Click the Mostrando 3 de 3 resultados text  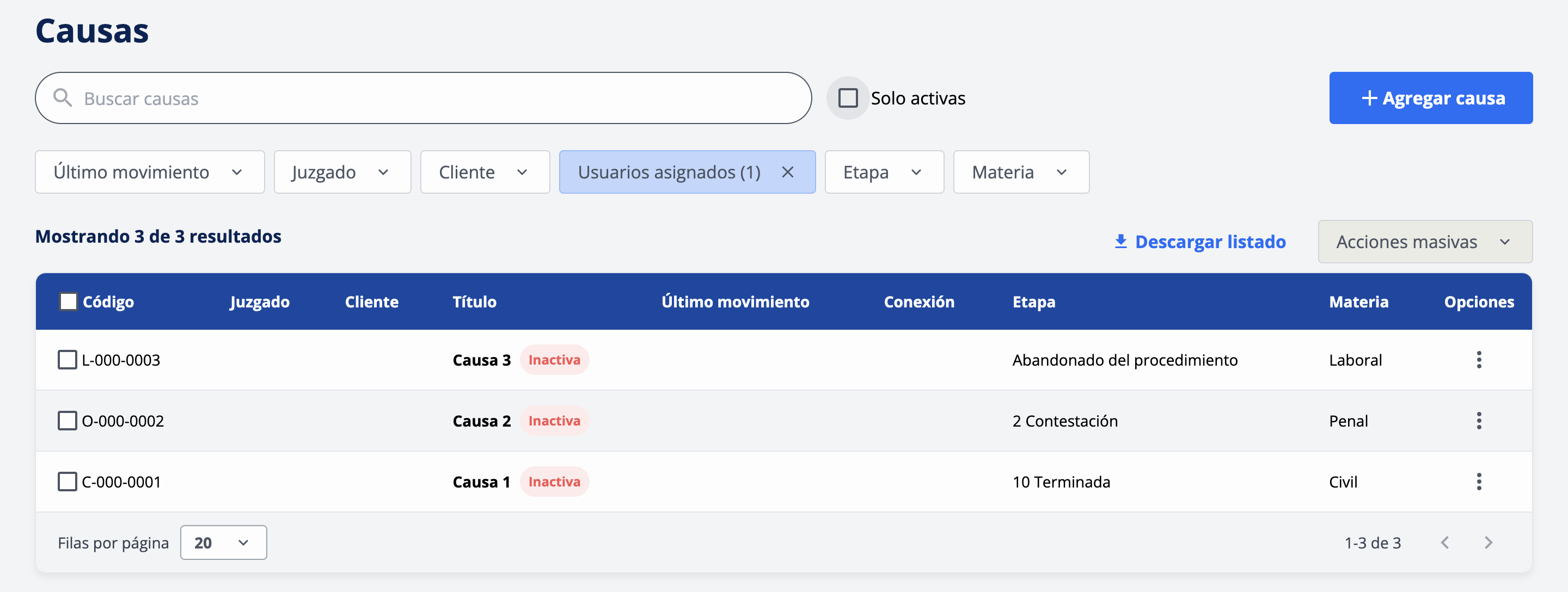158,236
